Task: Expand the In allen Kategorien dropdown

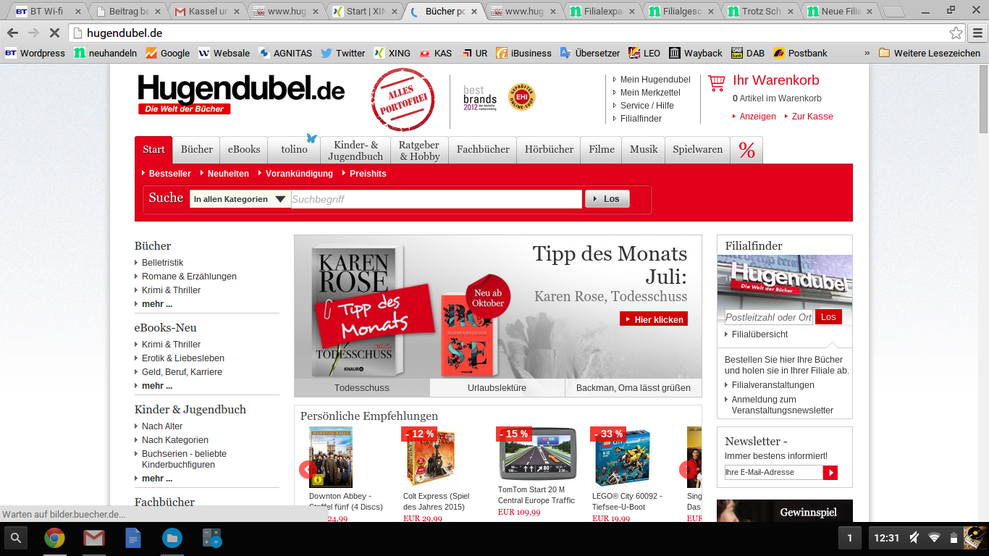Action: [240, 199]
